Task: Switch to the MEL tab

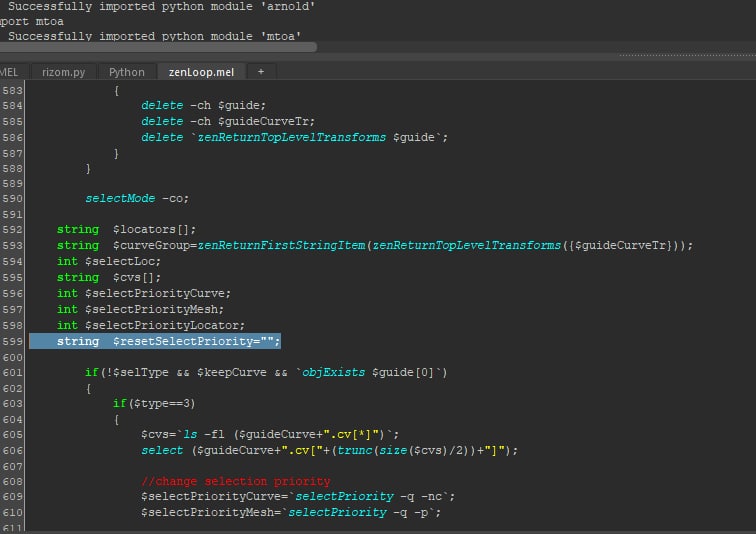Action: (x=10, y=72)
